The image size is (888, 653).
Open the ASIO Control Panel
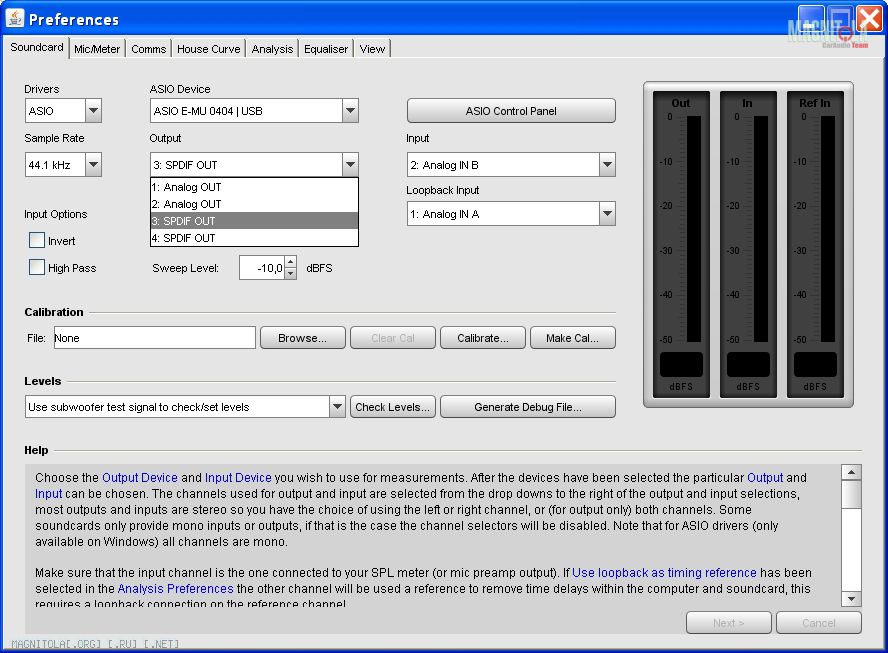tap(511, 111)
